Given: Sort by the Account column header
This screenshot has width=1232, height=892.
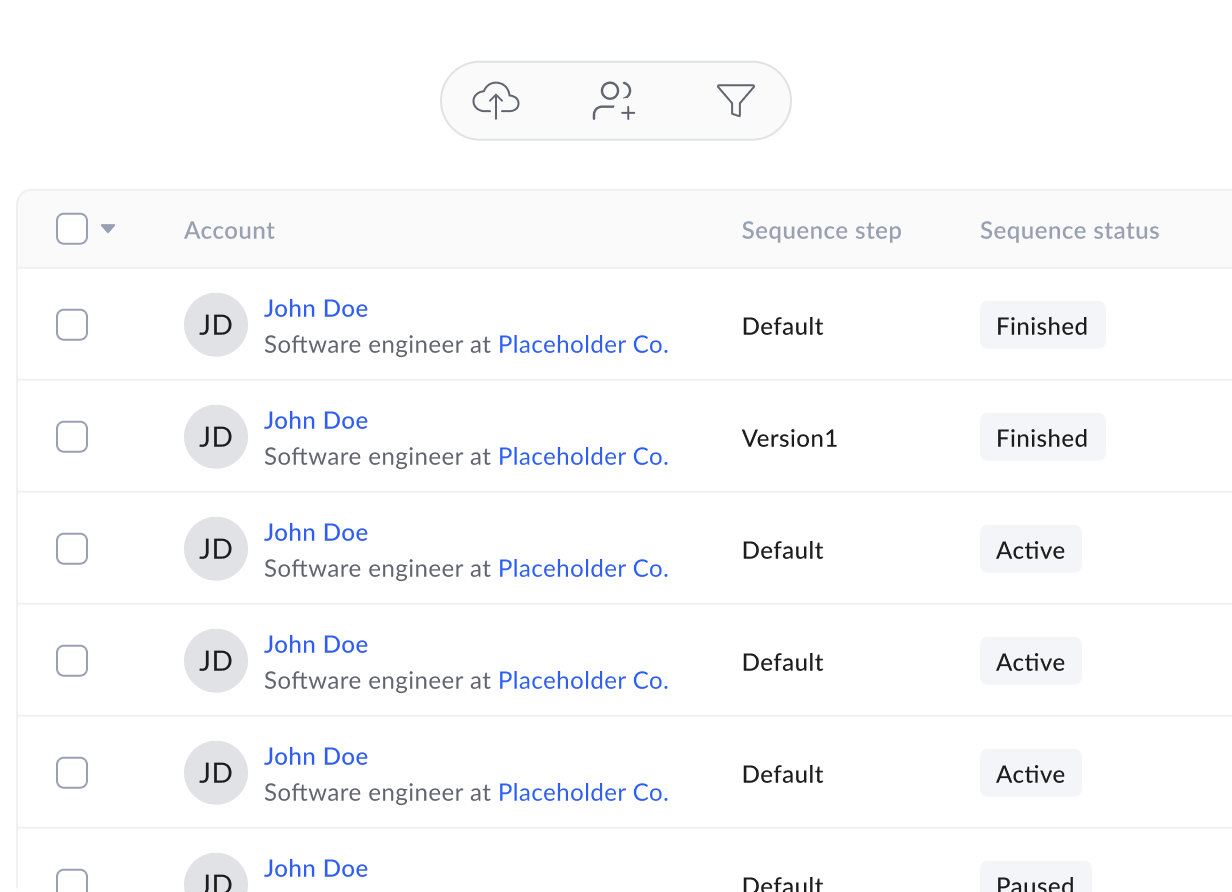Looking at the screenshot, I should tap(229, 231).
